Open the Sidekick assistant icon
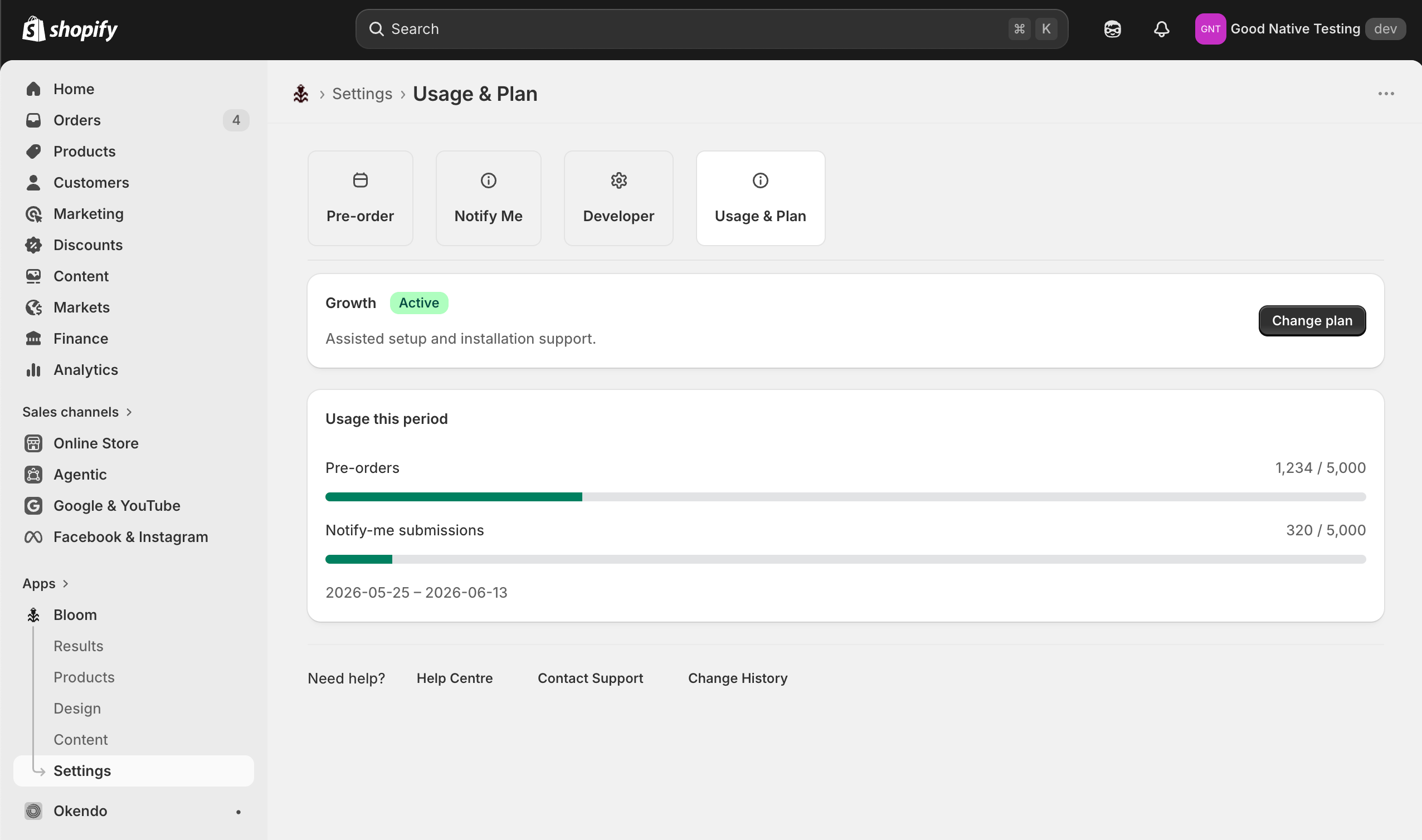Viewport: 1422px width, 840px height. tap(1112, 29)
